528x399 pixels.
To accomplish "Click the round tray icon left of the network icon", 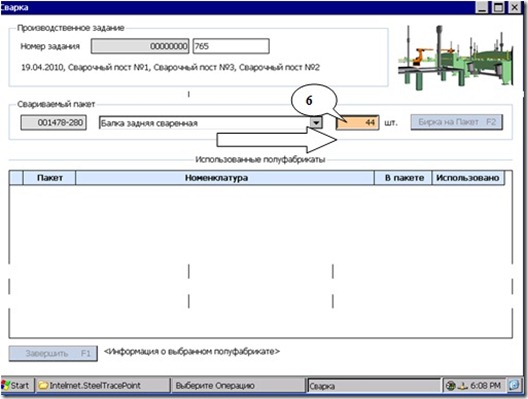I will coord(451,386).
